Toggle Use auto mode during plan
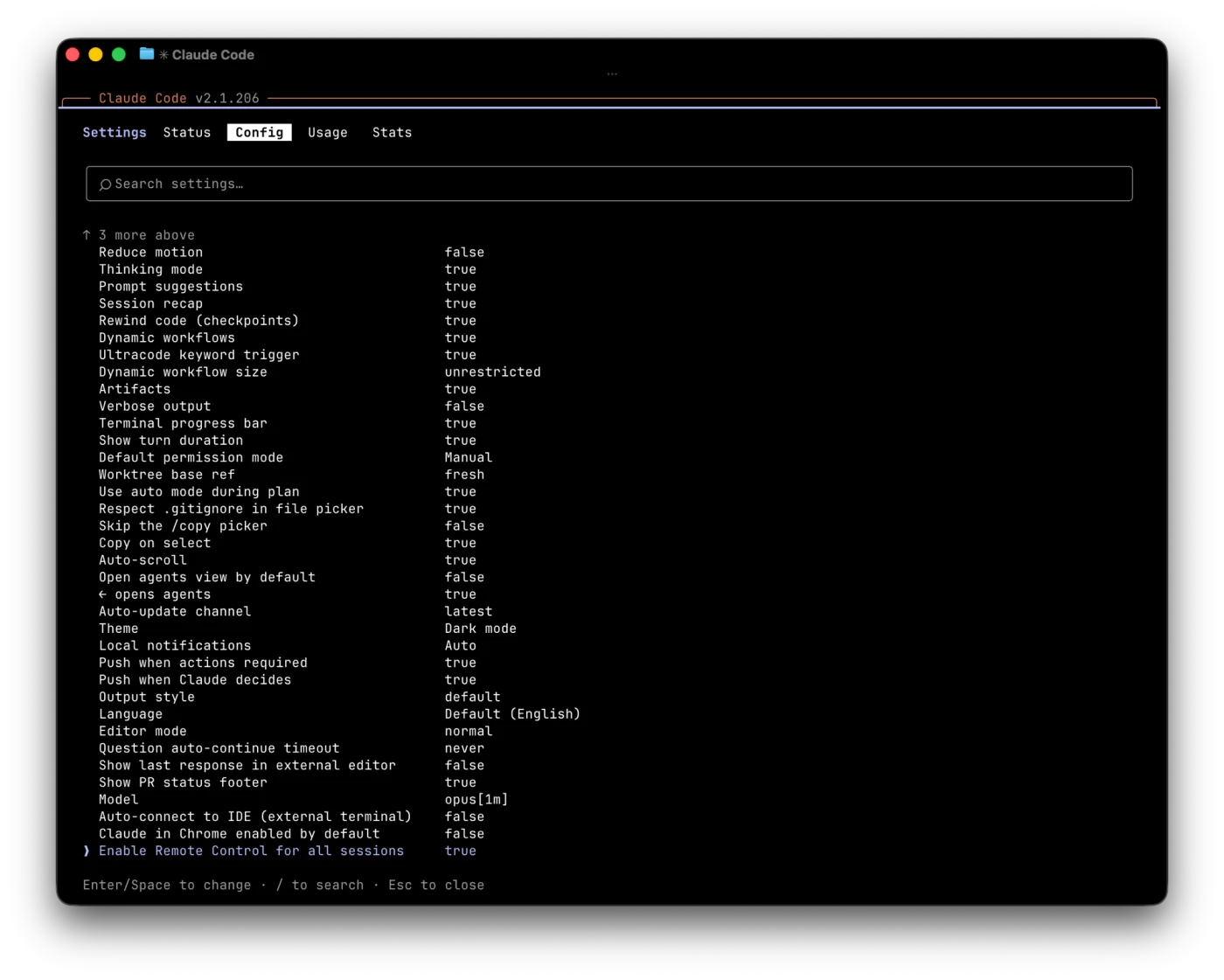 (288, 492)
